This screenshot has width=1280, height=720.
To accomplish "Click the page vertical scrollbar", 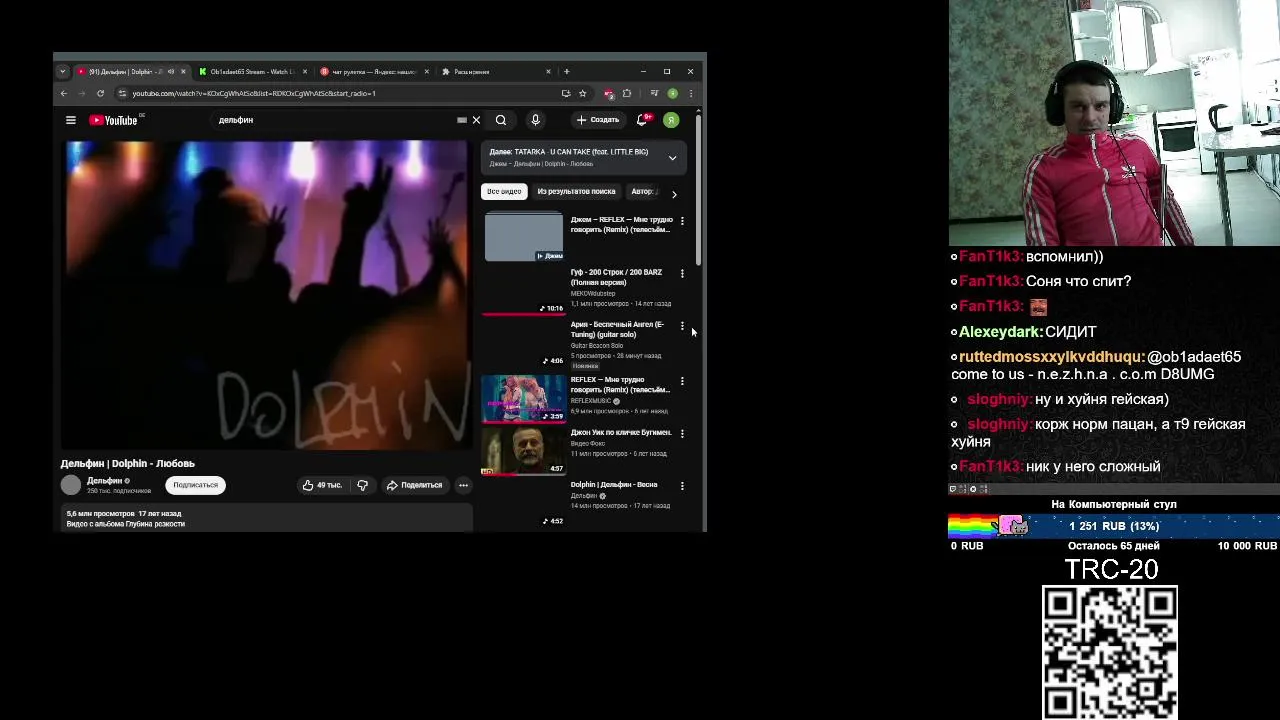I will click(699, 190).
